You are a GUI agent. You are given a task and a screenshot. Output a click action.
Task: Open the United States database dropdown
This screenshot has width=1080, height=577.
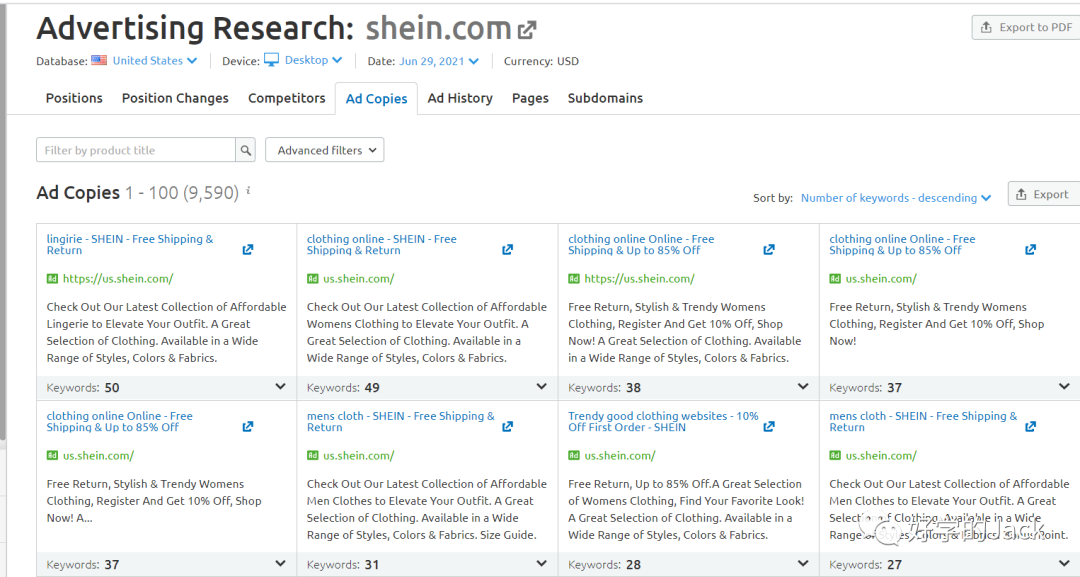click(x=155, y=61)
